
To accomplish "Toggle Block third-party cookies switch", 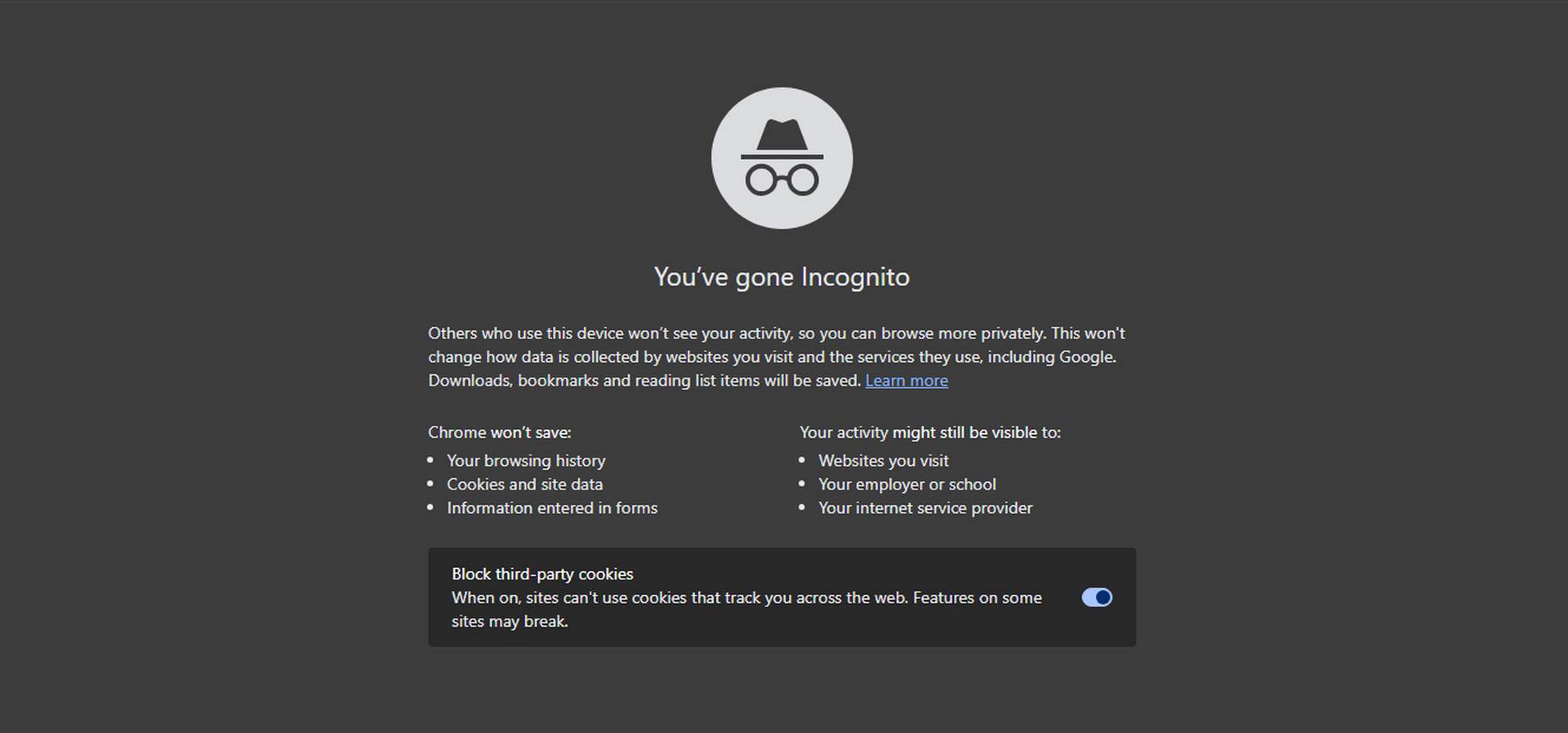I will pos(1097,597).
